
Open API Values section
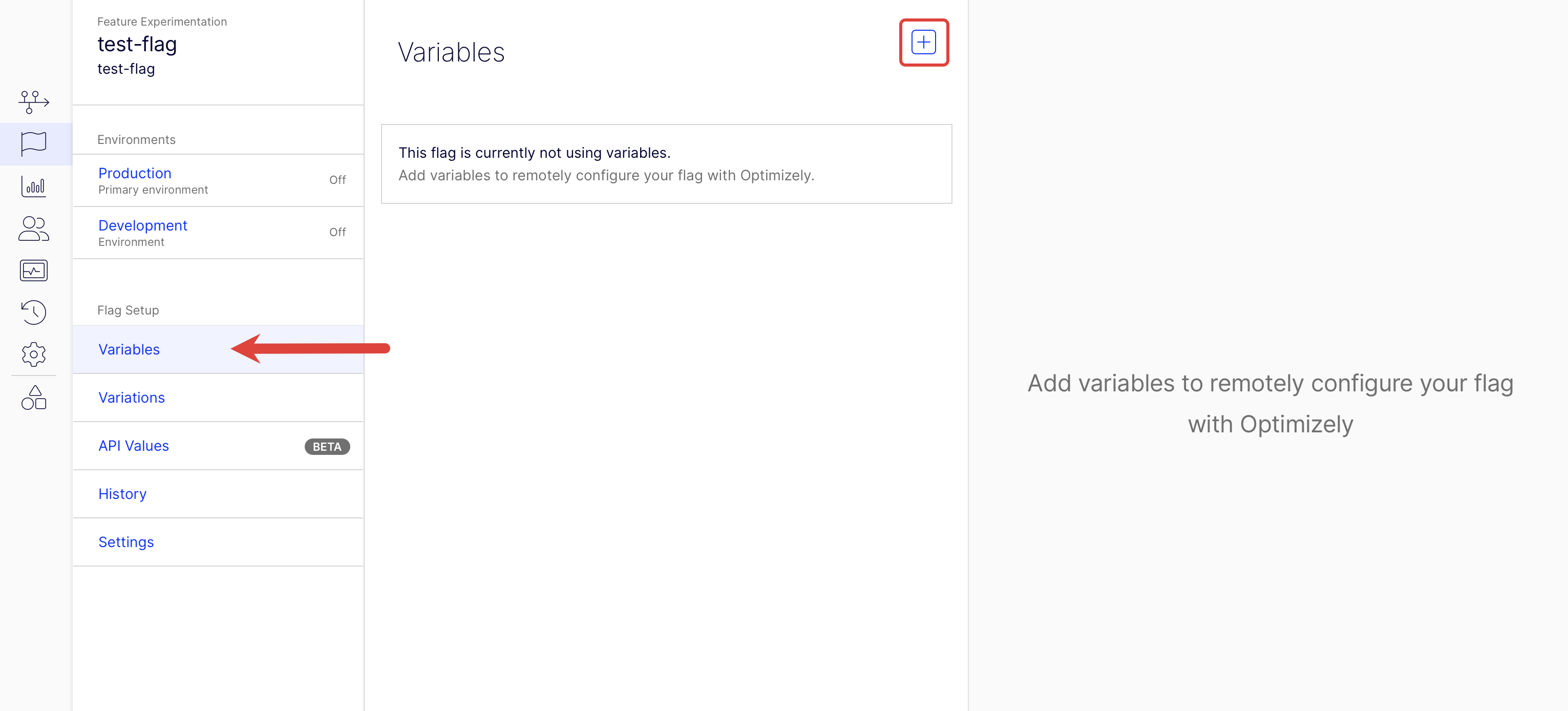tap(133, 446)
